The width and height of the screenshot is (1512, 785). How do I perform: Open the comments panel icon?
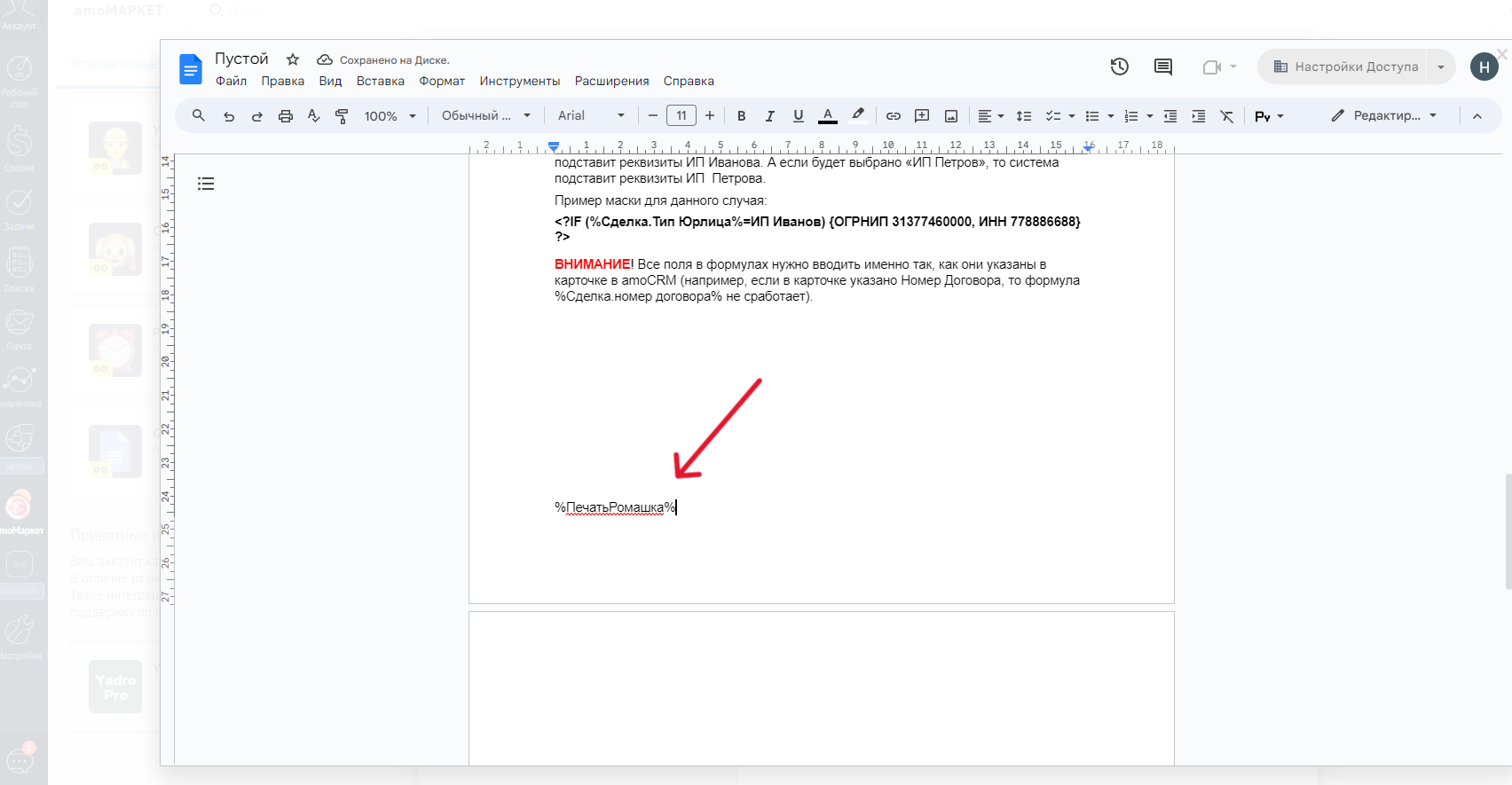[1162, 67]
